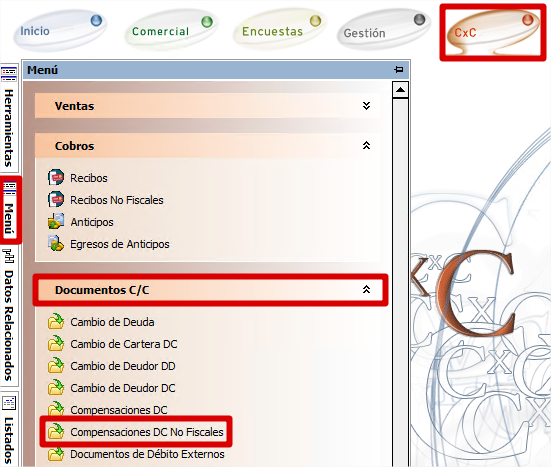The height and width of the screenshot is (467, 551).
Task: Click the Cambio de Deuda folder icon
Action: 56,321
